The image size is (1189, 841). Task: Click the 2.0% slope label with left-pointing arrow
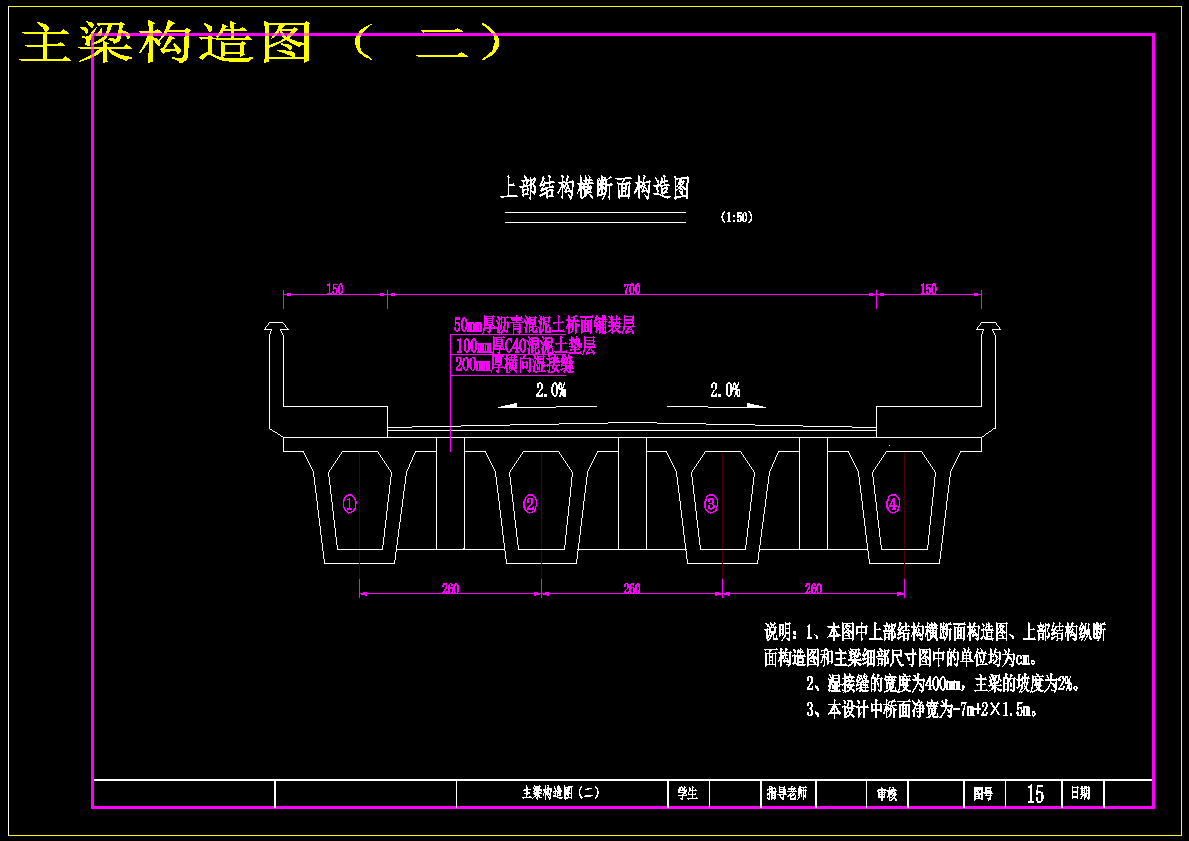point(551,391)
